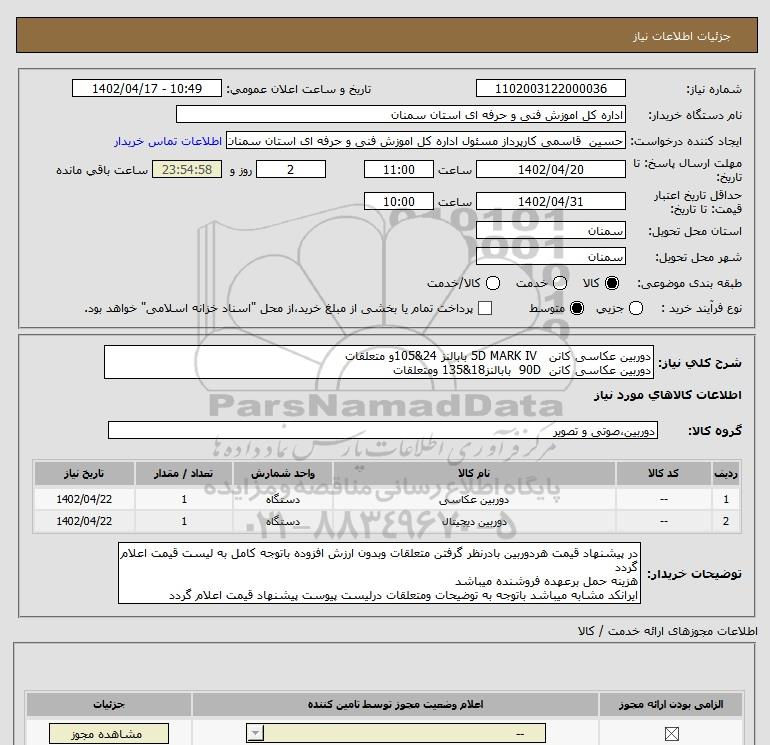770x745 pixels.
Task: Click price validity date 1402/04/31
Action: [x=550, y=201]
